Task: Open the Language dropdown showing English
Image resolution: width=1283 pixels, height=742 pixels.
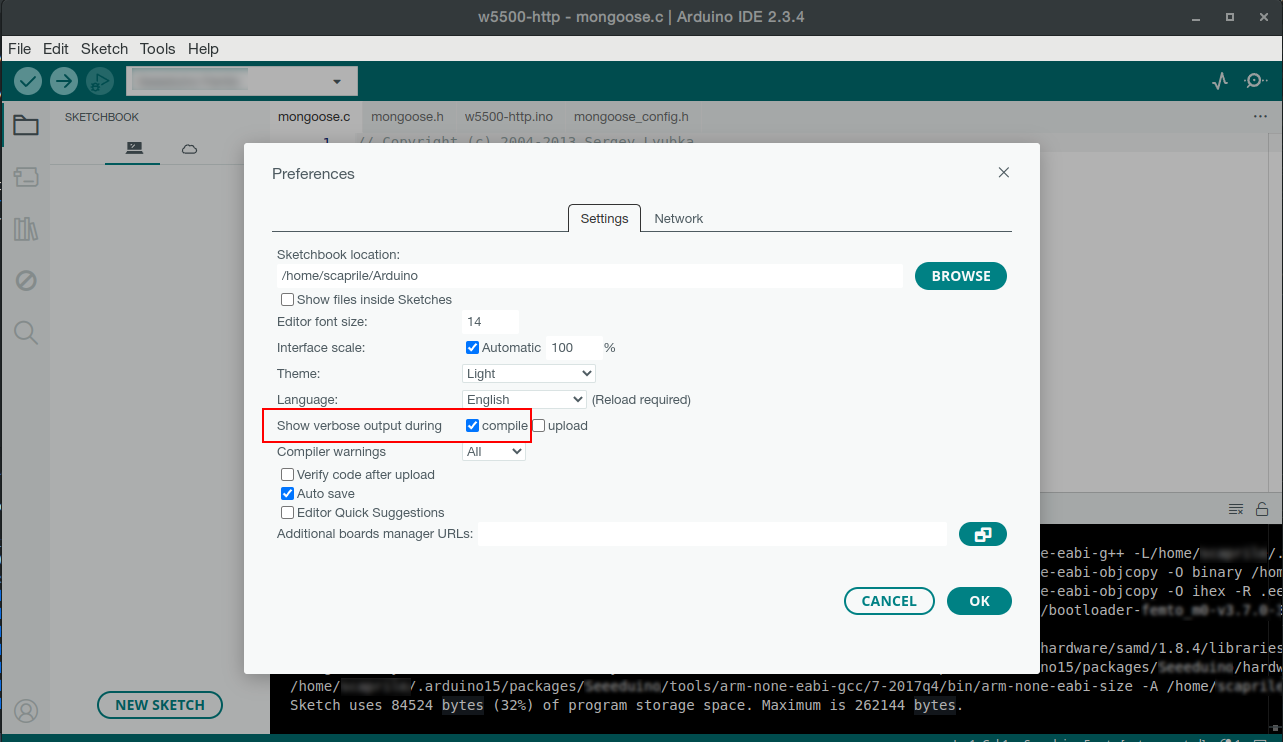Action: pos(524,400)
